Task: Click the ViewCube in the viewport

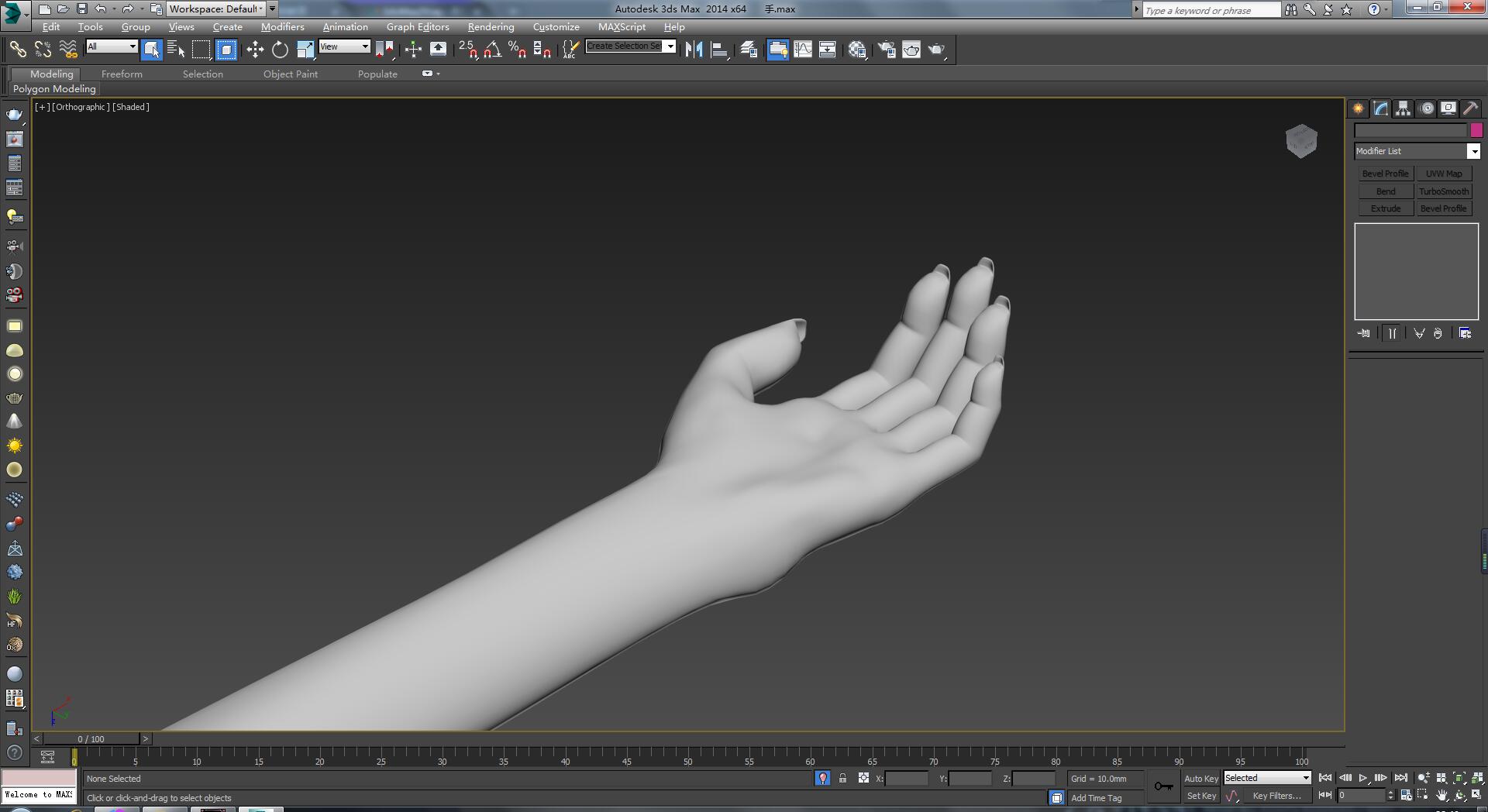Action: tap(1301, 141)
